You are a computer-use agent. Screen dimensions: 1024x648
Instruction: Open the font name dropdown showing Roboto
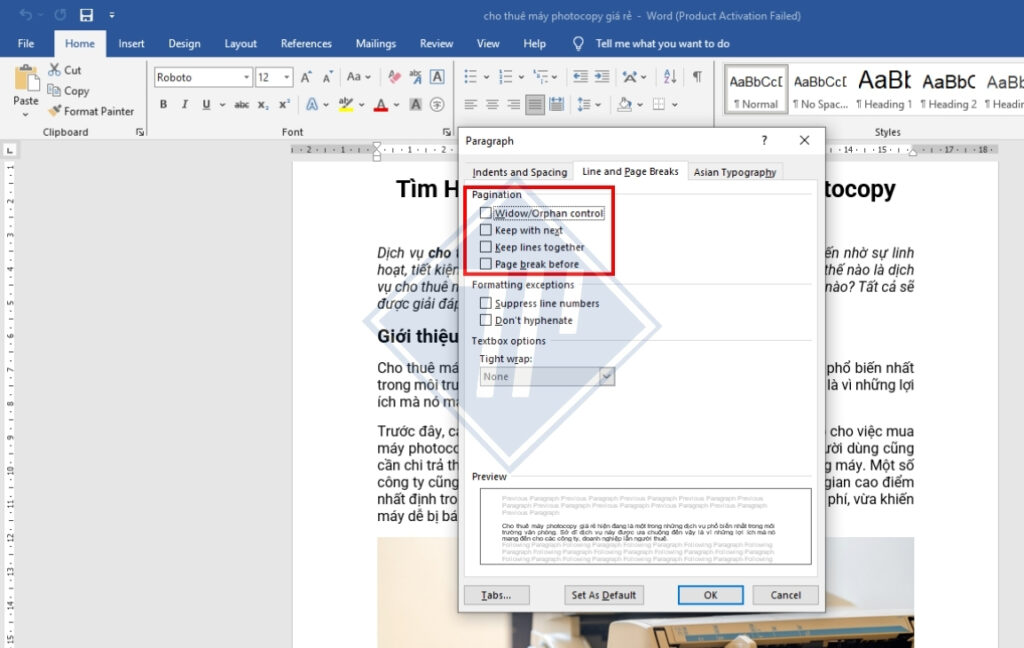pyautogui.click(x=247, y=77)
